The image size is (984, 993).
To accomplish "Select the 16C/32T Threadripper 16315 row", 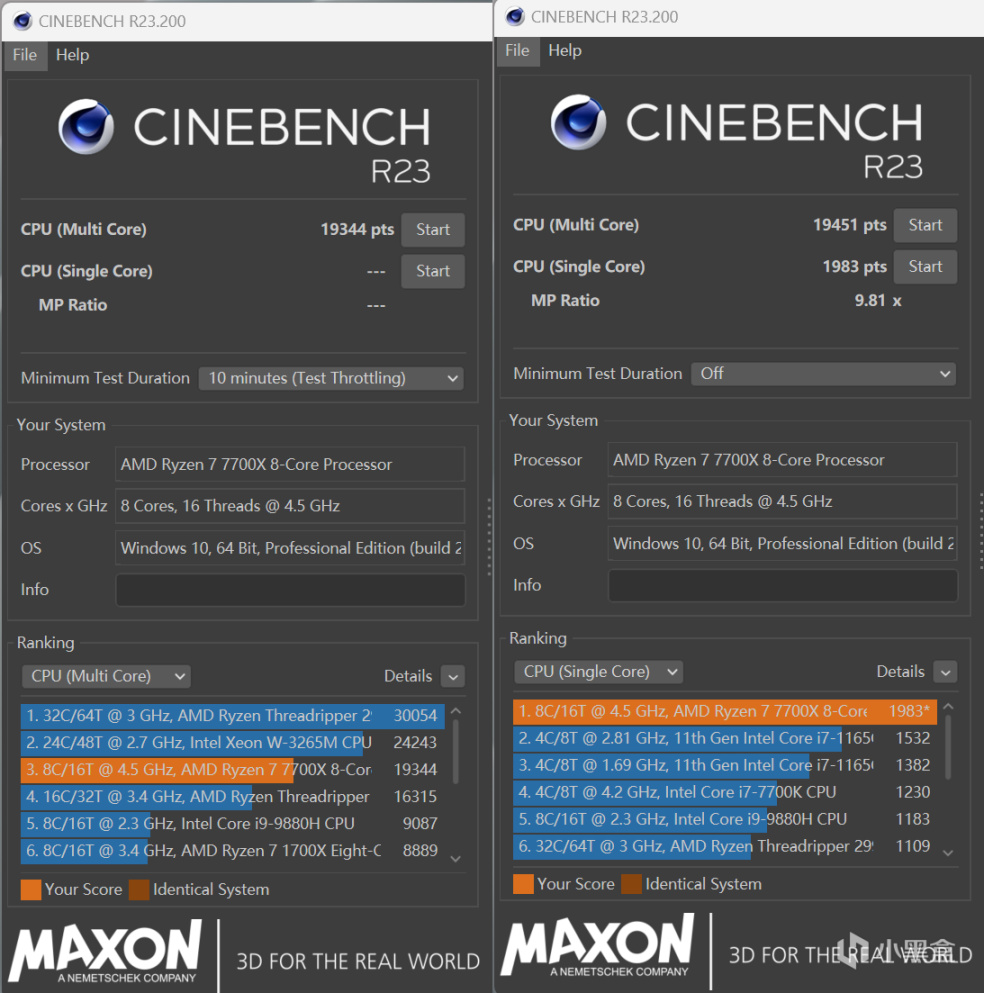I will coord(232,797).
